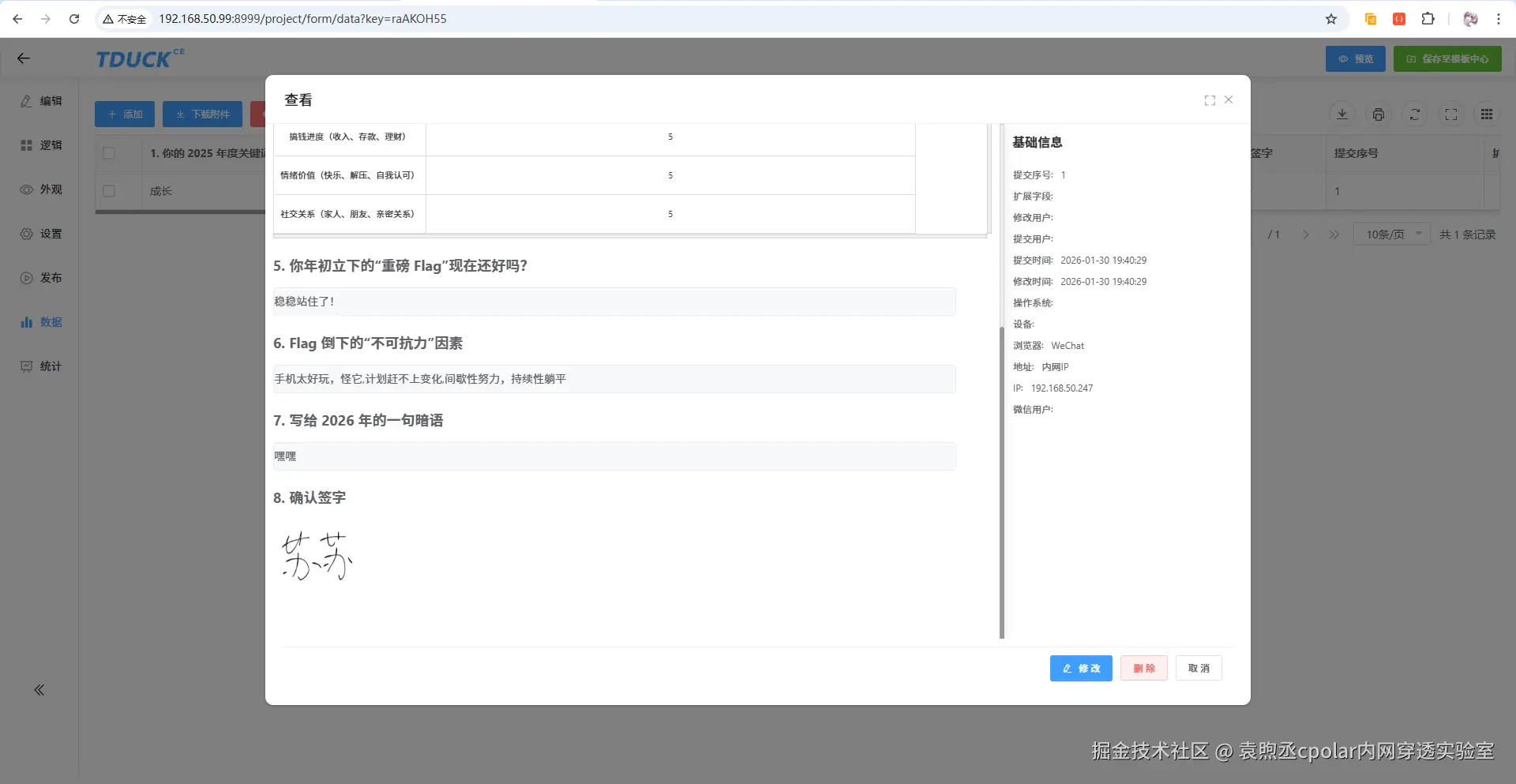Image resolution: width=1516 pixels, height=784 pixels.
Task: Toggle the checkbox for the 成长 row
Action: pyautogui.click(x=109, y=191)
